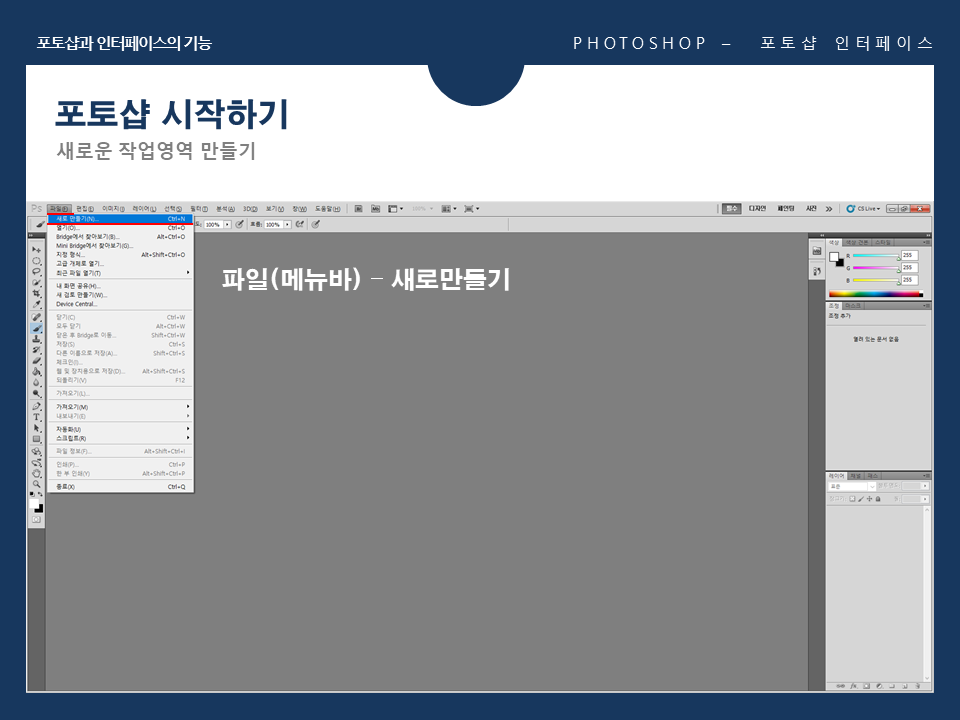Switch to 페인팅 workspace button
960x720 pixels.
(786, 209)
